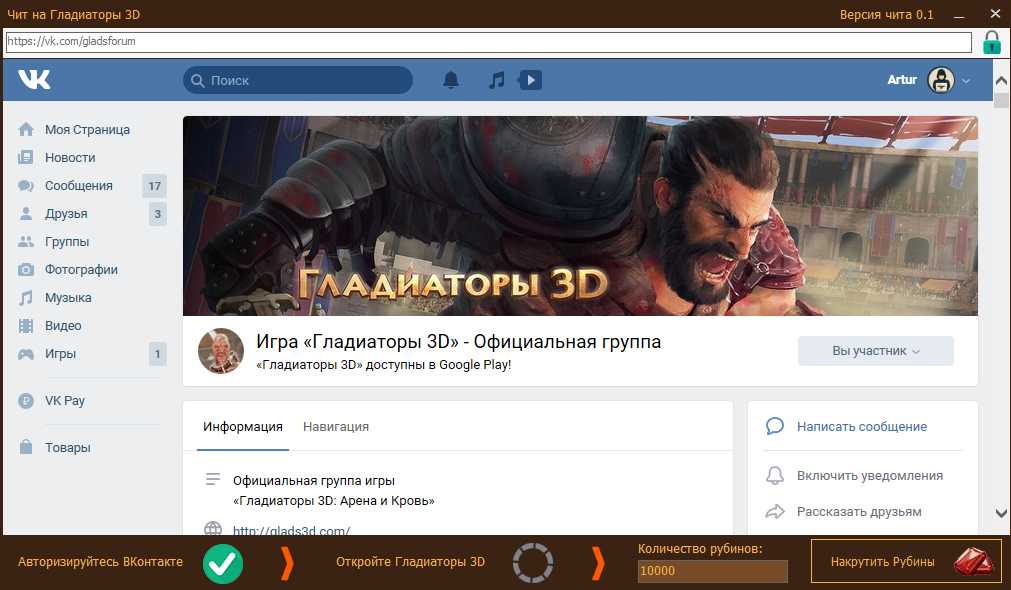Viewport: 1011px width, 590px height.
Task: Click the Видео film icon in sidebar
Action: (26, 326)
